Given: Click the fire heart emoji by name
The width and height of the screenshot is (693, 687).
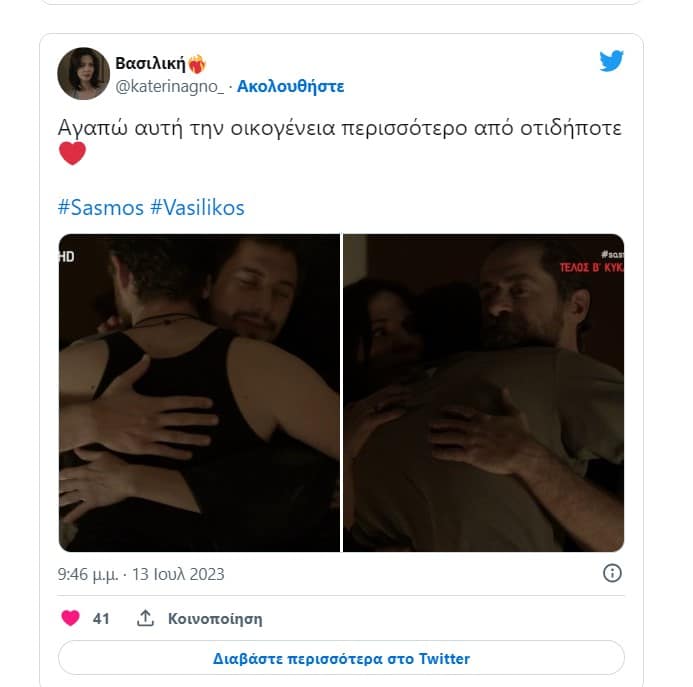Looking at the screenshot, I should (x=197, y=65).
